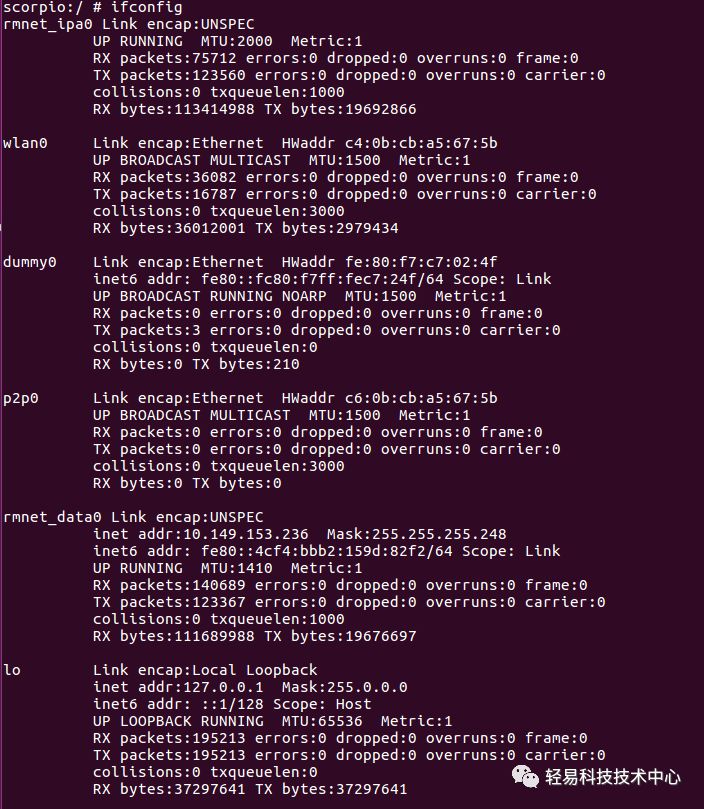Click RX bytes:113414988 under rmnet_ipa0
Screen dimensions: 704x809
(173, 109)
